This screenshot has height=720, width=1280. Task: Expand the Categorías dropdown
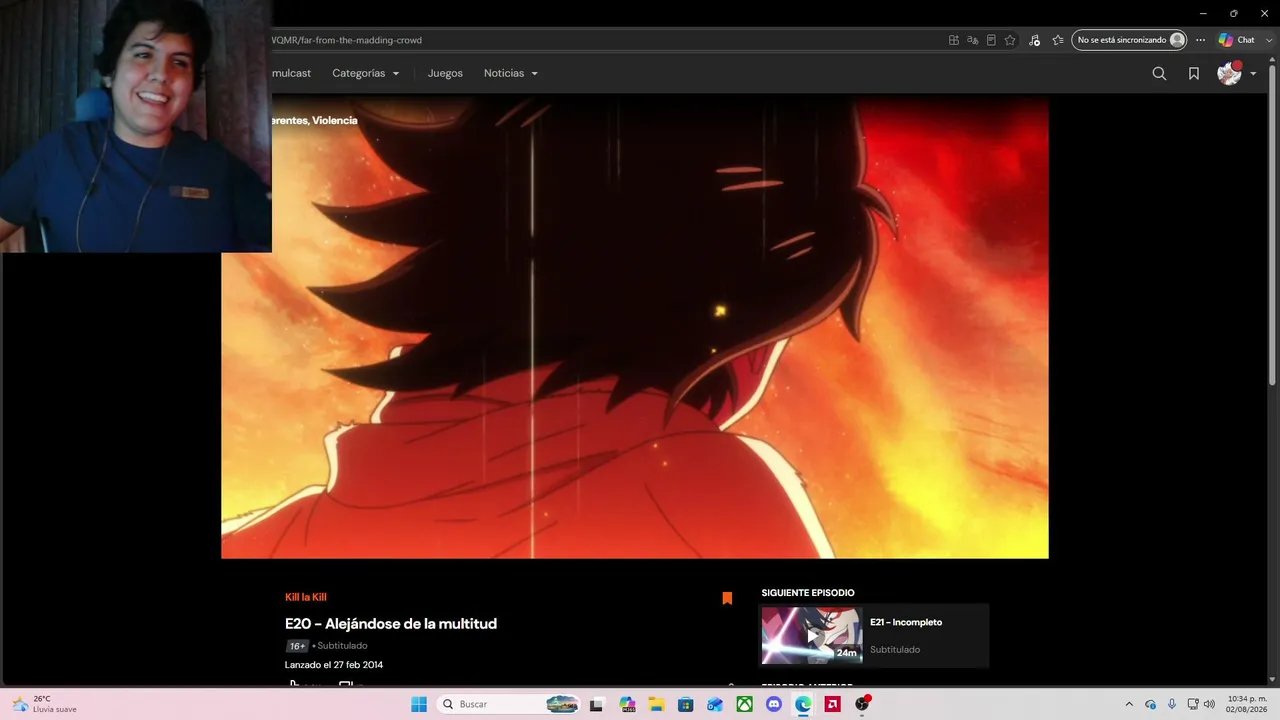click(x=366, y=73)
